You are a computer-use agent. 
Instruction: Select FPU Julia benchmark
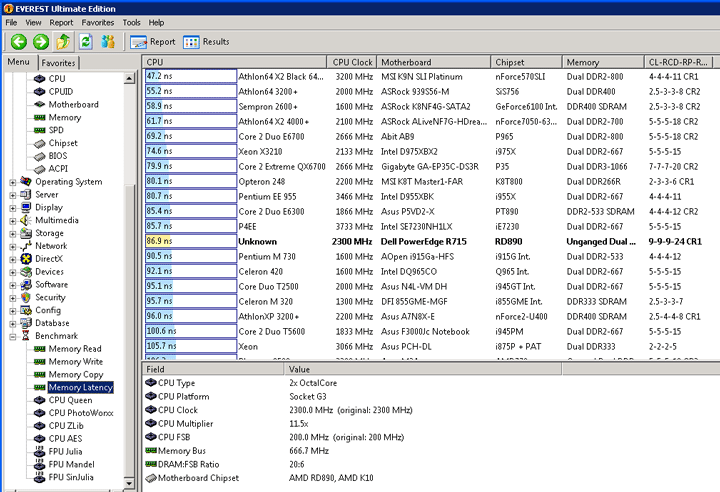point(65,452)
